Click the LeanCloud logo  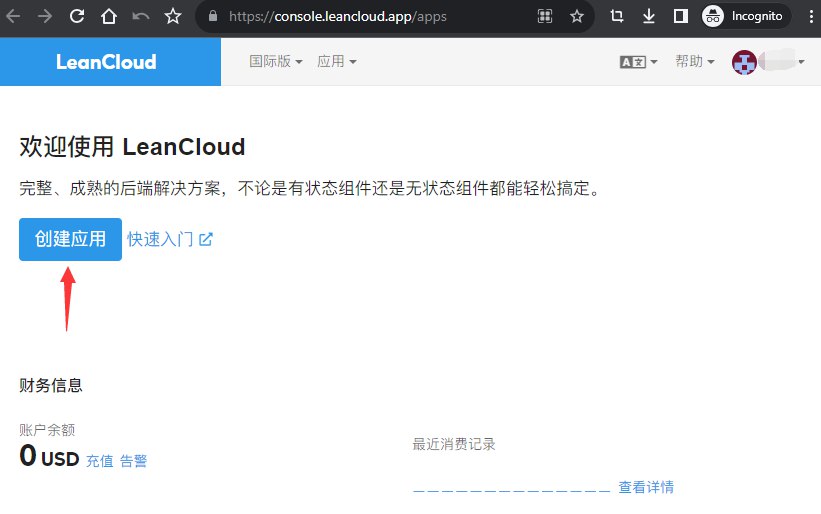(x=106, y=62)
